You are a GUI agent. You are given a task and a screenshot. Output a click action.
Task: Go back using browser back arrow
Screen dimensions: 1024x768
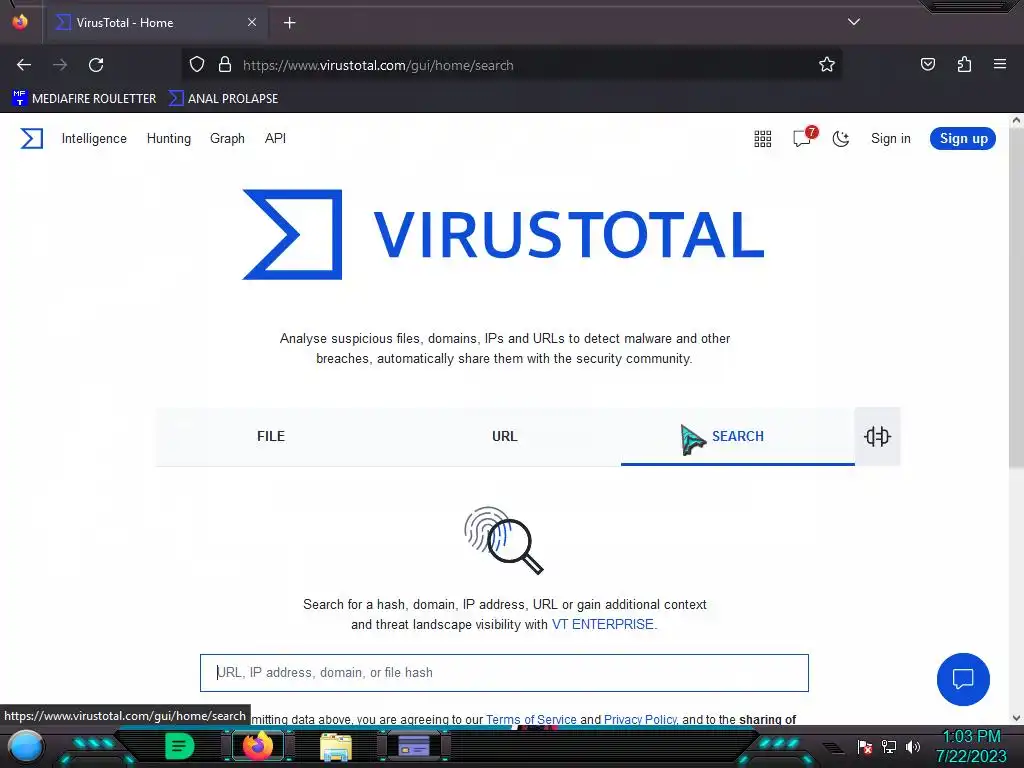(x=24, y=65)
